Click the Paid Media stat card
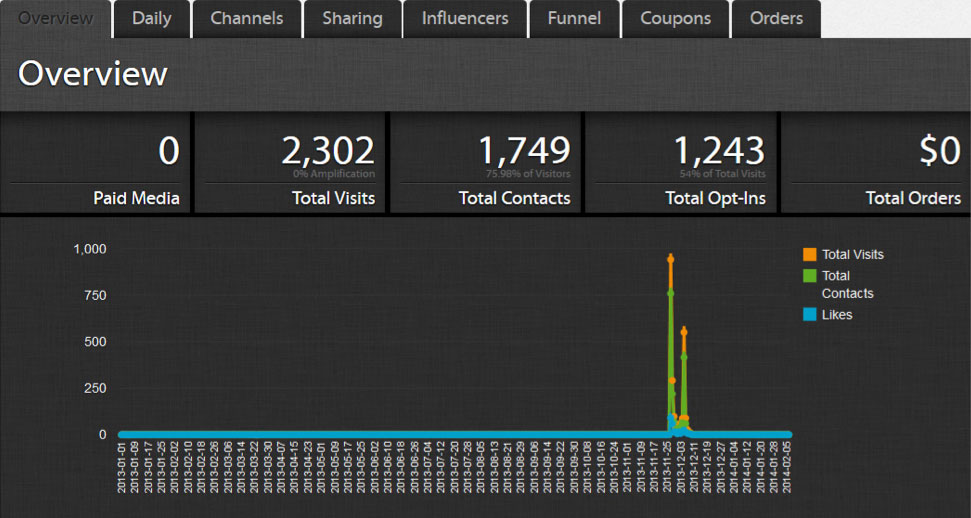Viewport: 971px width, 518px height. click(96, 162)
